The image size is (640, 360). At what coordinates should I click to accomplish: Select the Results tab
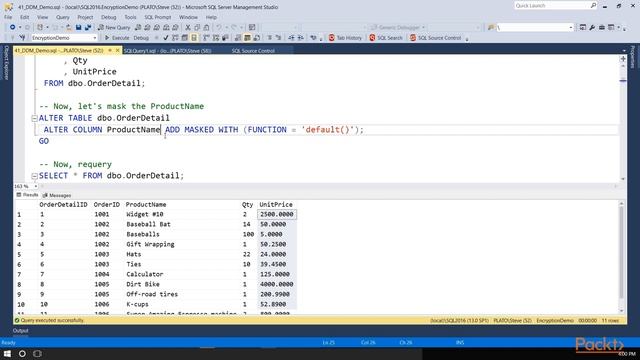(27, 195)
